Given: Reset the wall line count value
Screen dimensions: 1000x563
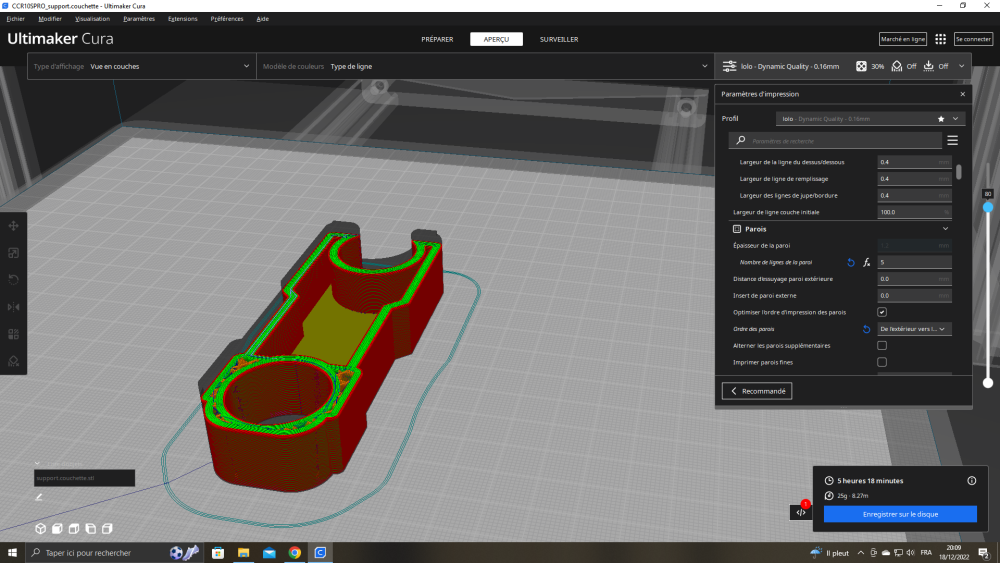Looking at the screenshot, I should pyautogui.click(x=851, y=262).
